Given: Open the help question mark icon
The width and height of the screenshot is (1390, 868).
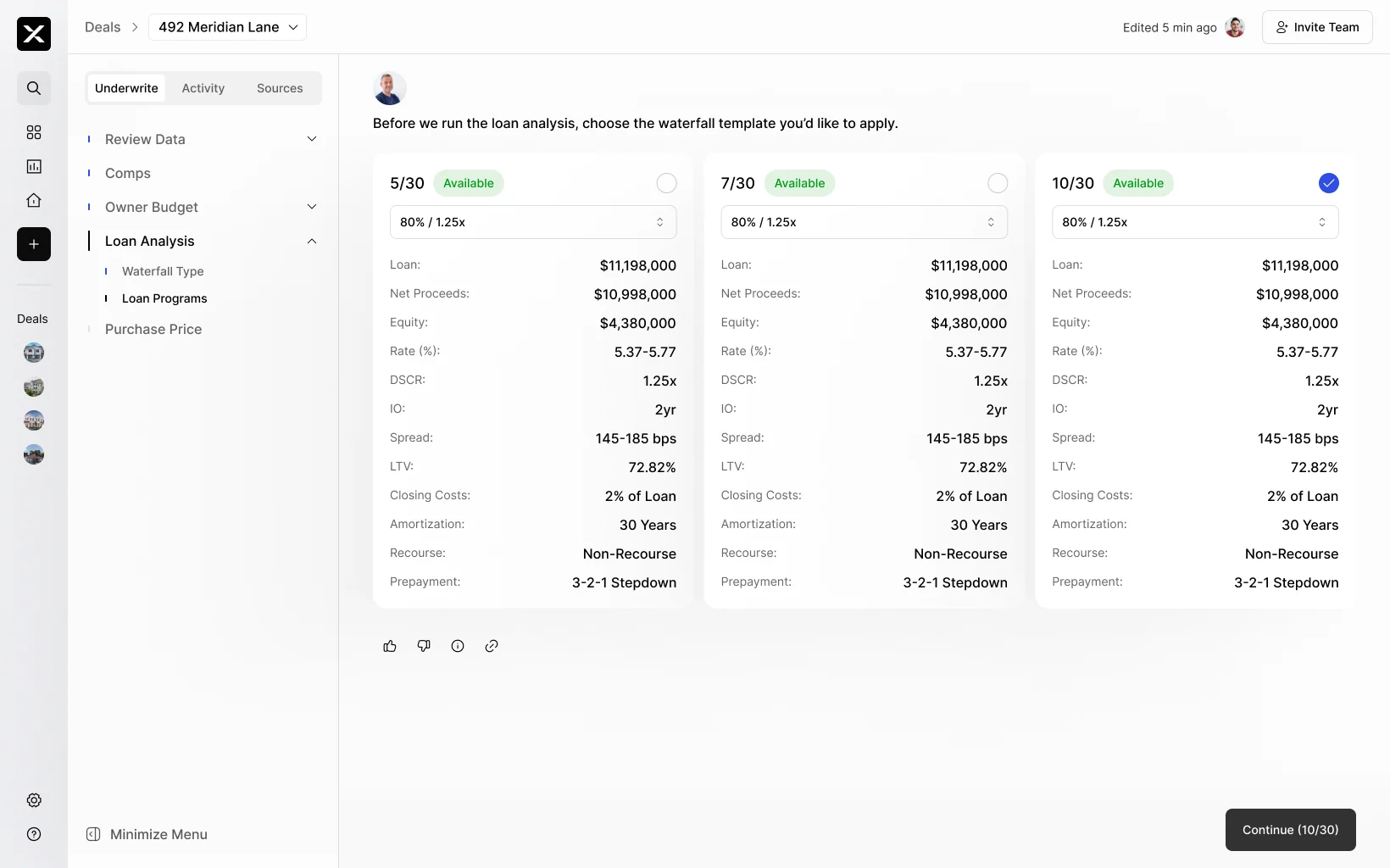Looking at the screenshot, I should (x=34, y=834).
